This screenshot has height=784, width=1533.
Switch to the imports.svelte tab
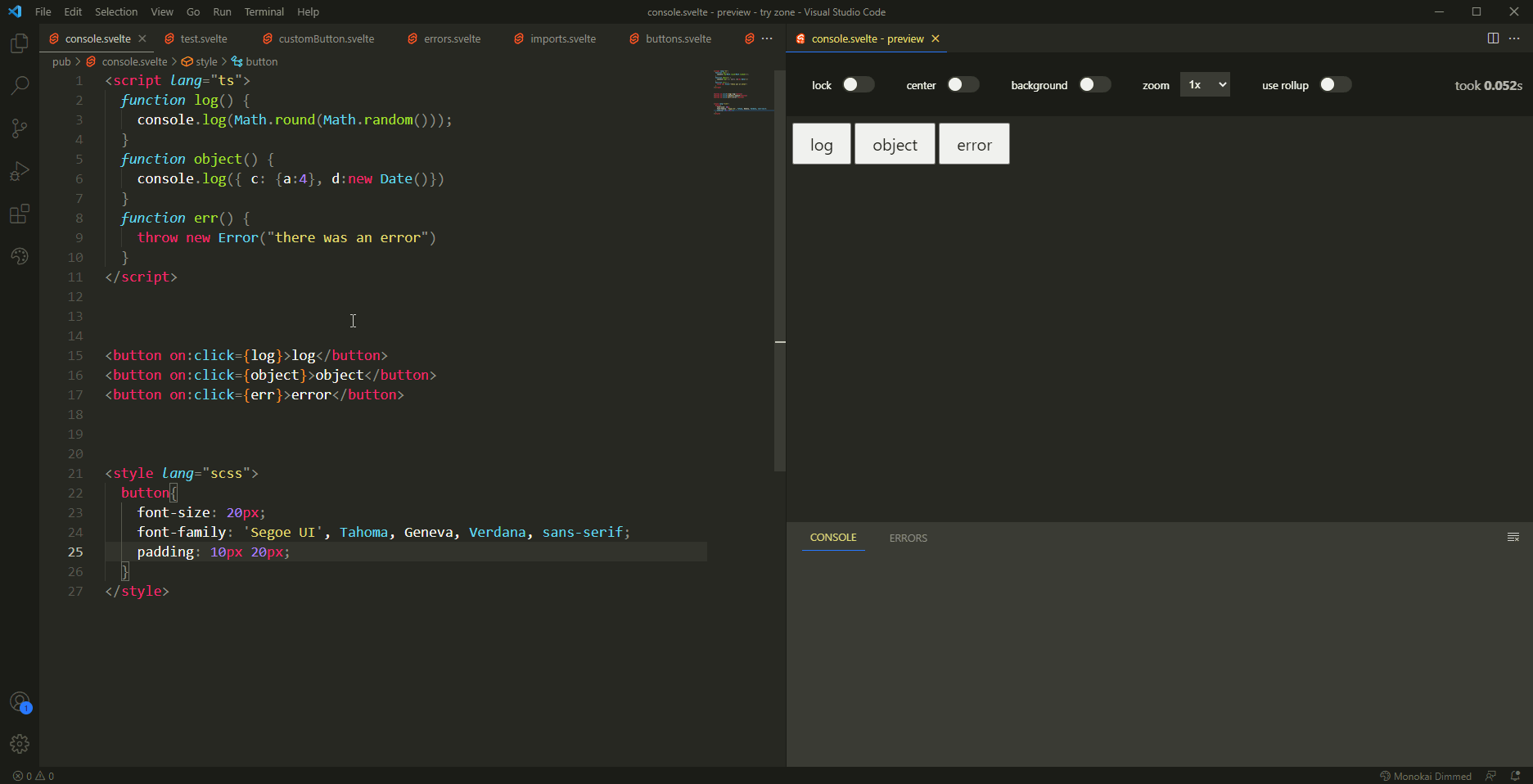(x=563, y=38)
